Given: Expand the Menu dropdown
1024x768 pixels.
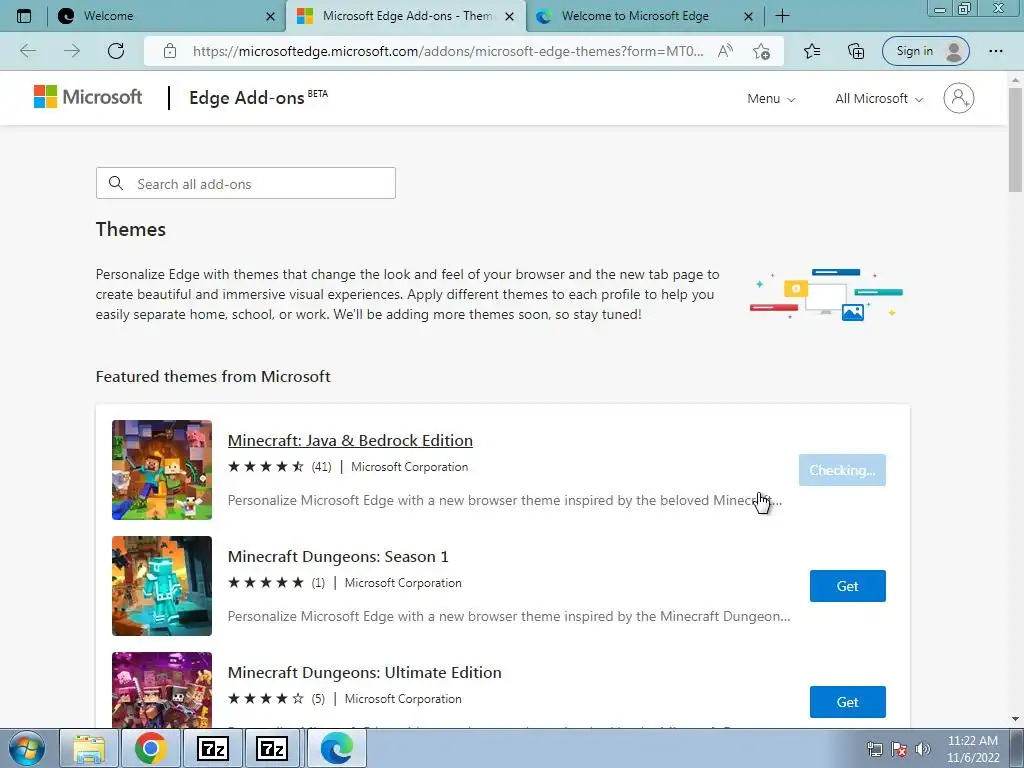Looking at the screenshot, I should 771,99.
